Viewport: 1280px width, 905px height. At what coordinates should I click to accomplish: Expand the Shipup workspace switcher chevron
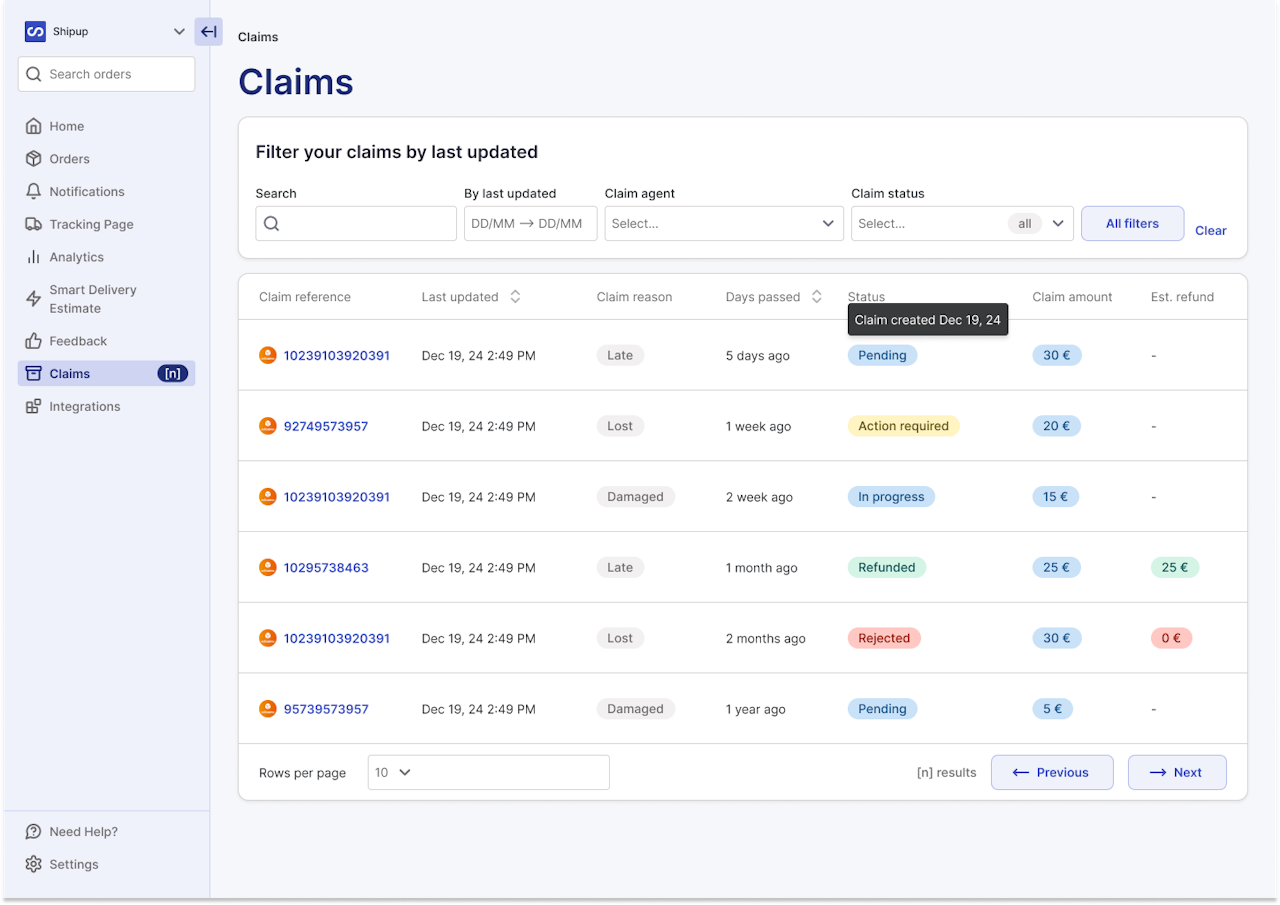coord(179,32)
